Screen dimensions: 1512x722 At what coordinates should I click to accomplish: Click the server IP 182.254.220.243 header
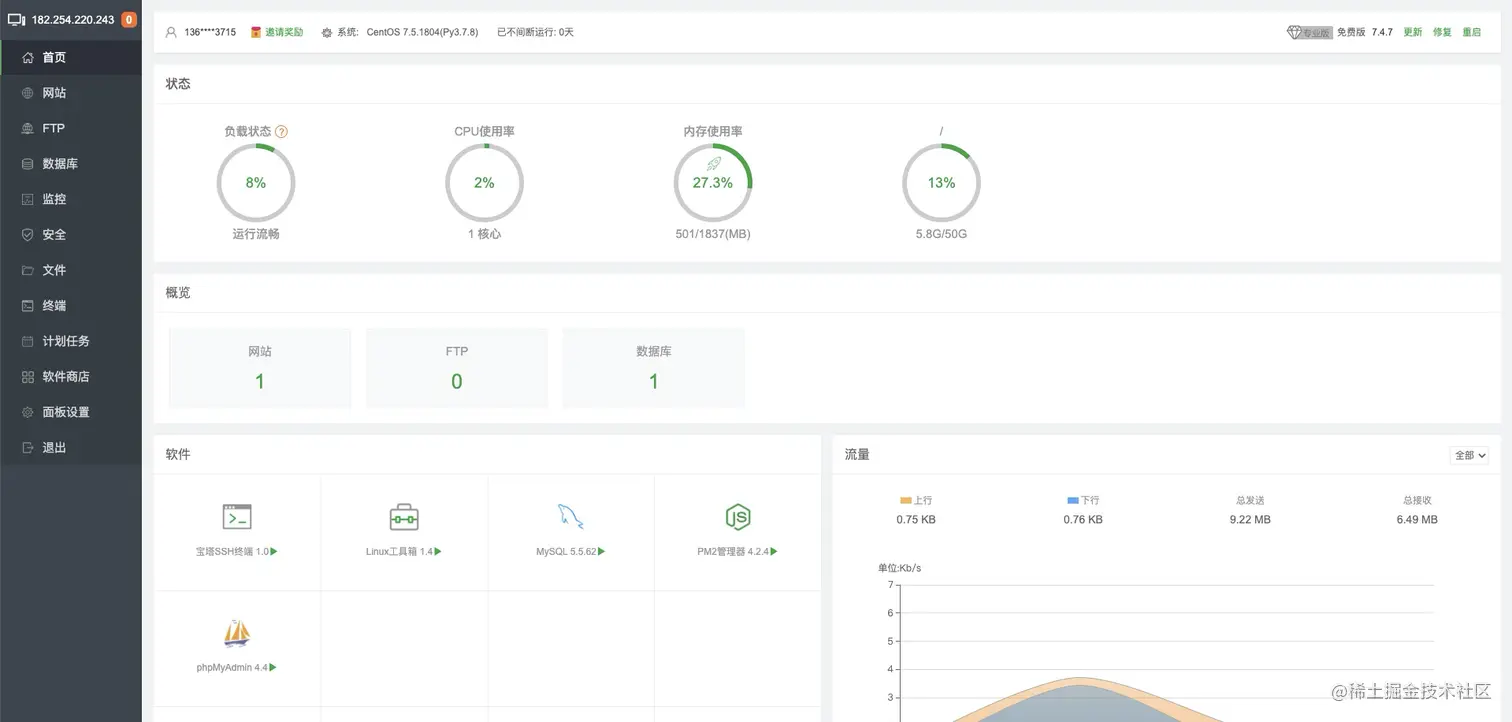[x=73, y=19]
